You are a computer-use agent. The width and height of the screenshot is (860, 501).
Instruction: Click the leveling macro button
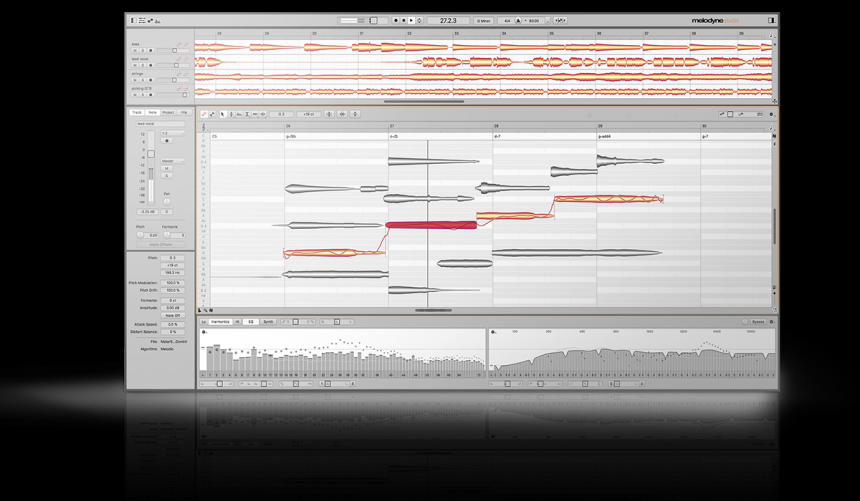click(x=355, y=114)
